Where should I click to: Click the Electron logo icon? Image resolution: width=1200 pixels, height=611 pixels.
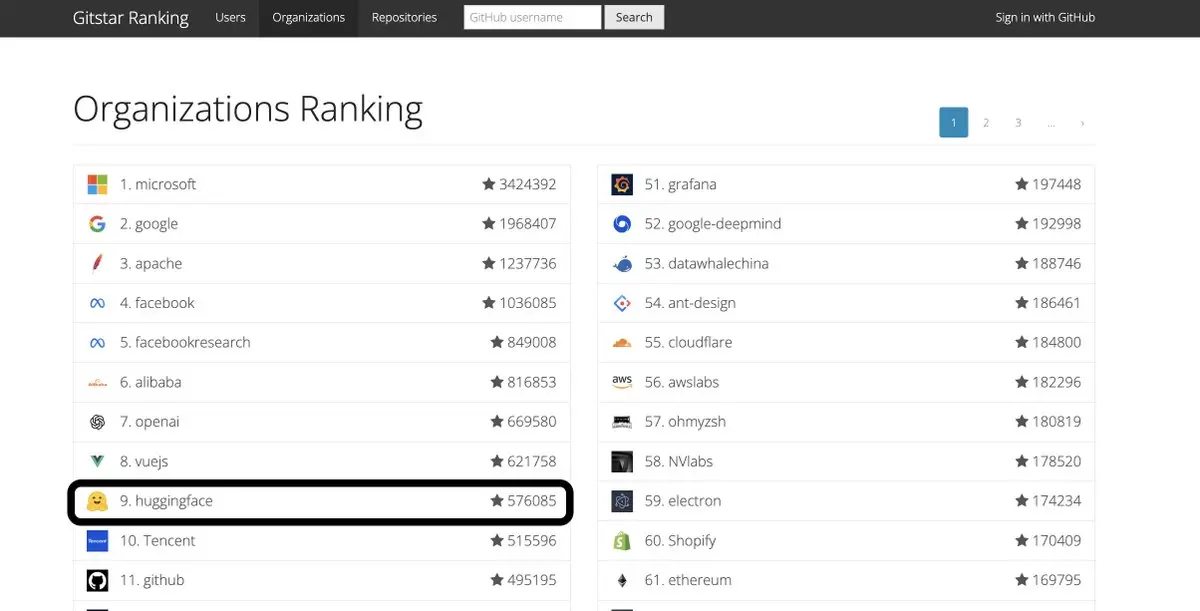pyautogui.click(x=622, y=501)
